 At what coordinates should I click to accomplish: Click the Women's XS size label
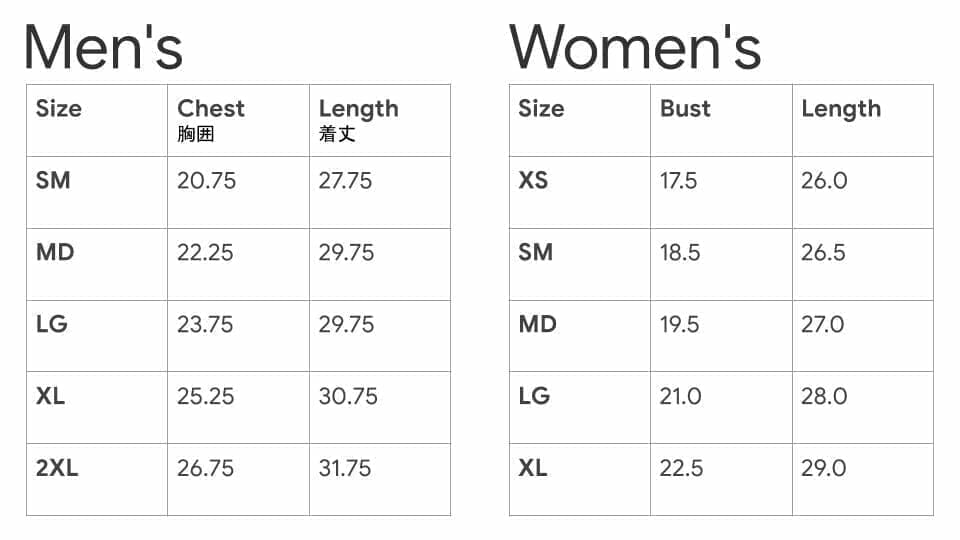point(533,180)
